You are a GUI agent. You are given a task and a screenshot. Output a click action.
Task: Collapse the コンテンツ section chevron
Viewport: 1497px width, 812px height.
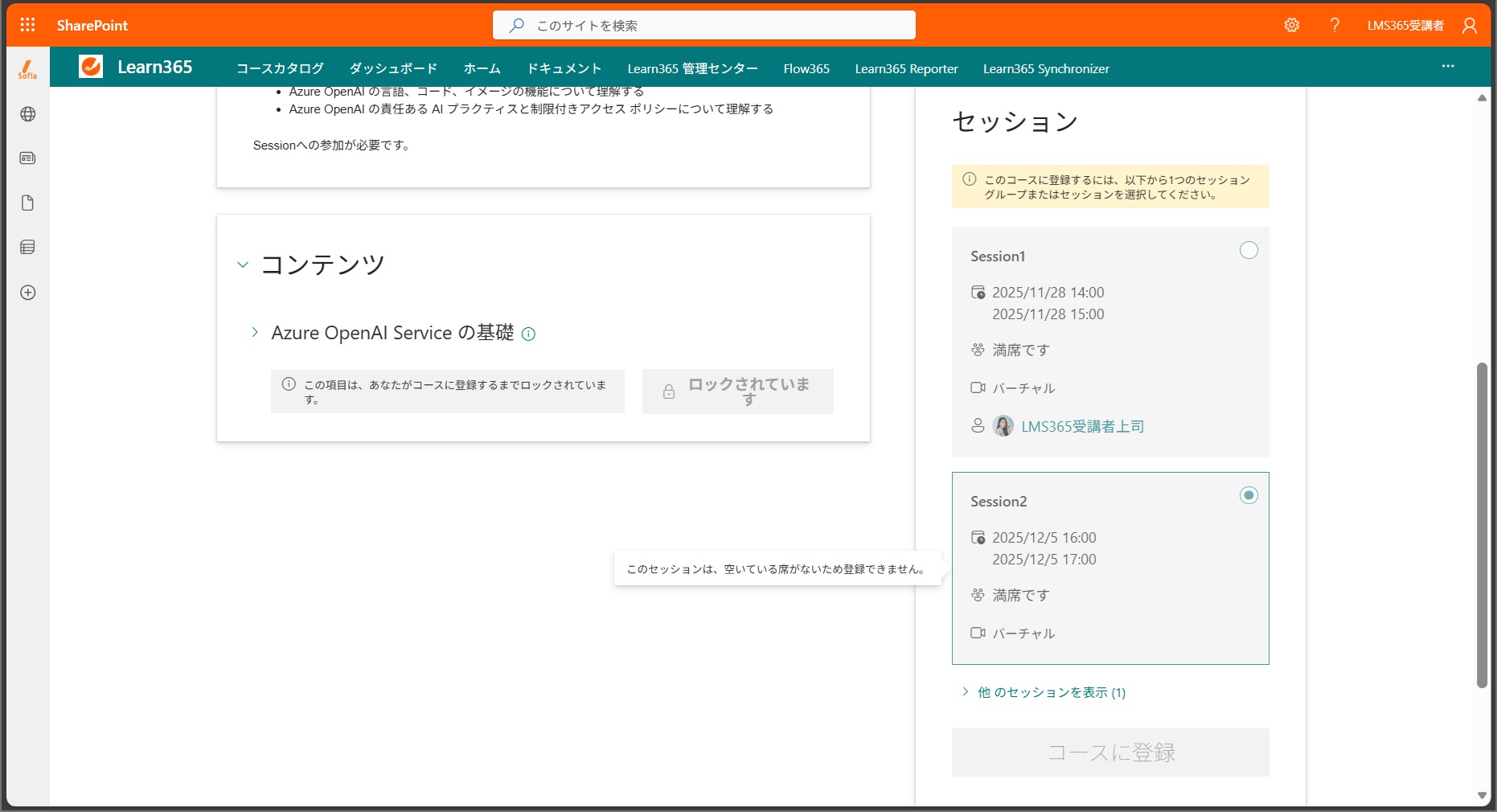(x=243, y=265)
